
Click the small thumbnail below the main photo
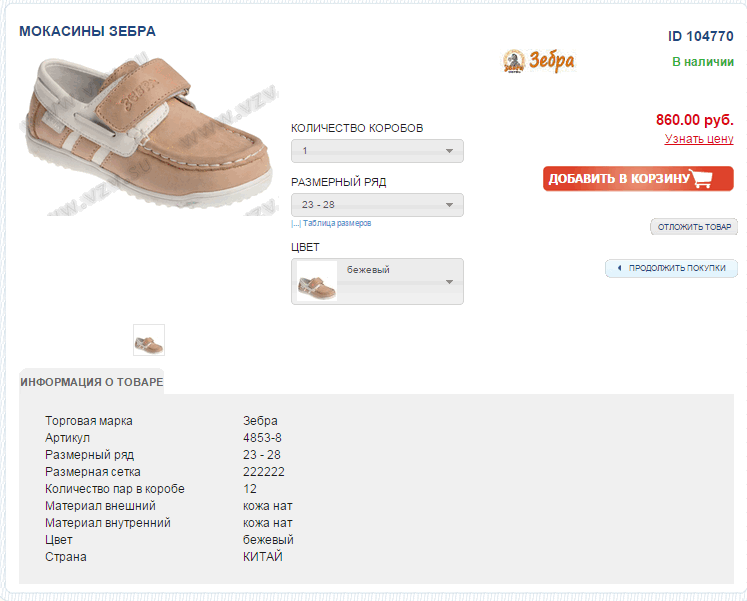point(149,340)
